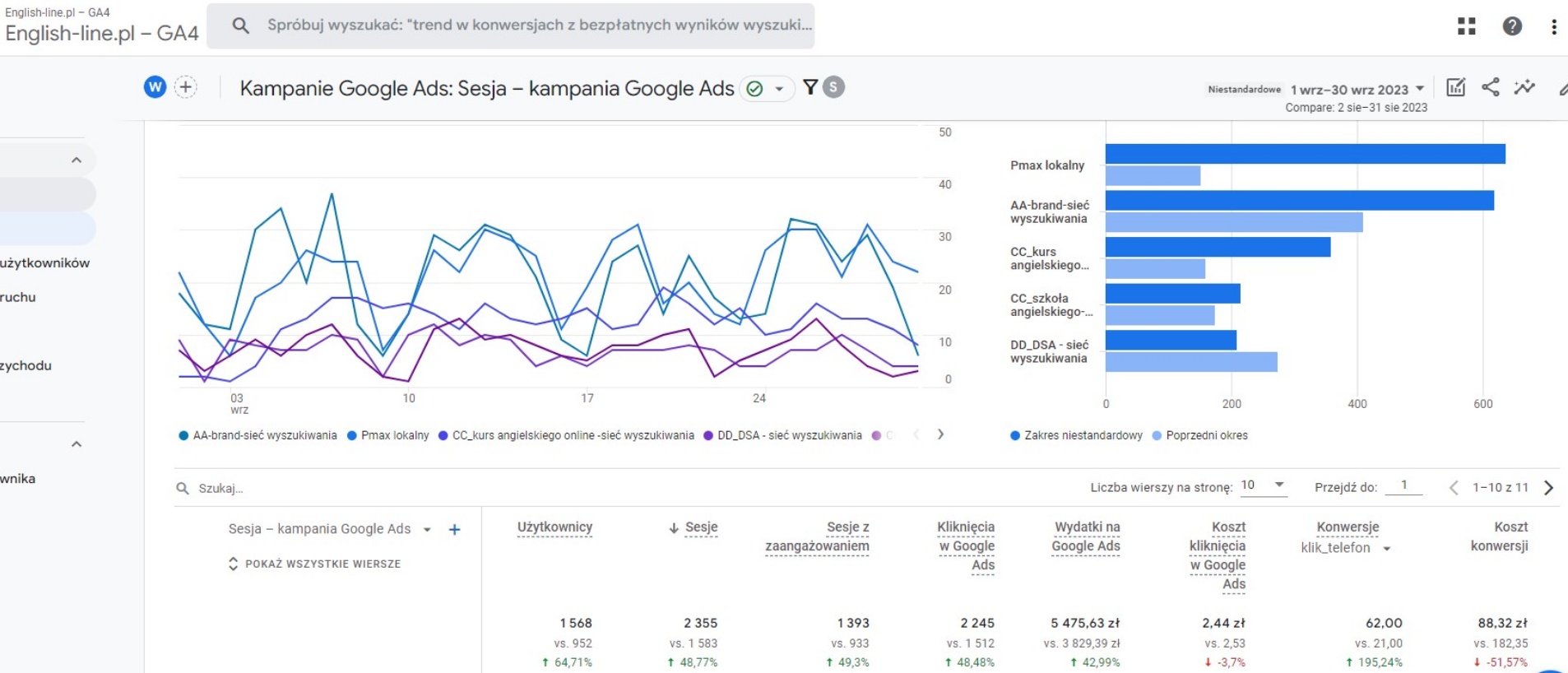This screenshot has height=673, width=1568.
Task: Click Pmax lokalny dark blue bar
Action: pos(1305,154)
